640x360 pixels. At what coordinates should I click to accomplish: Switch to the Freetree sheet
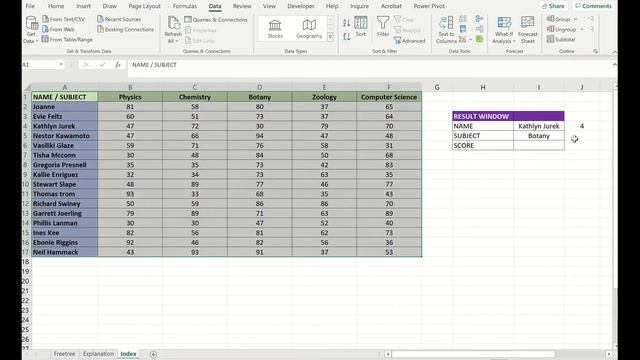click(x=64, y=354)
